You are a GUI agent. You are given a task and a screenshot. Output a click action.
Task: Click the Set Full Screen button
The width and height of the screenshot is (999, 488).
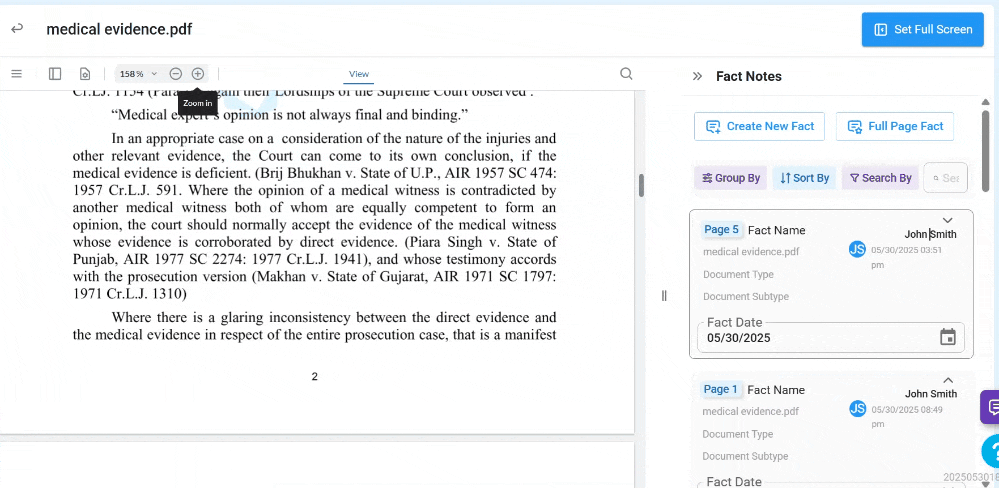pos(923,29)
